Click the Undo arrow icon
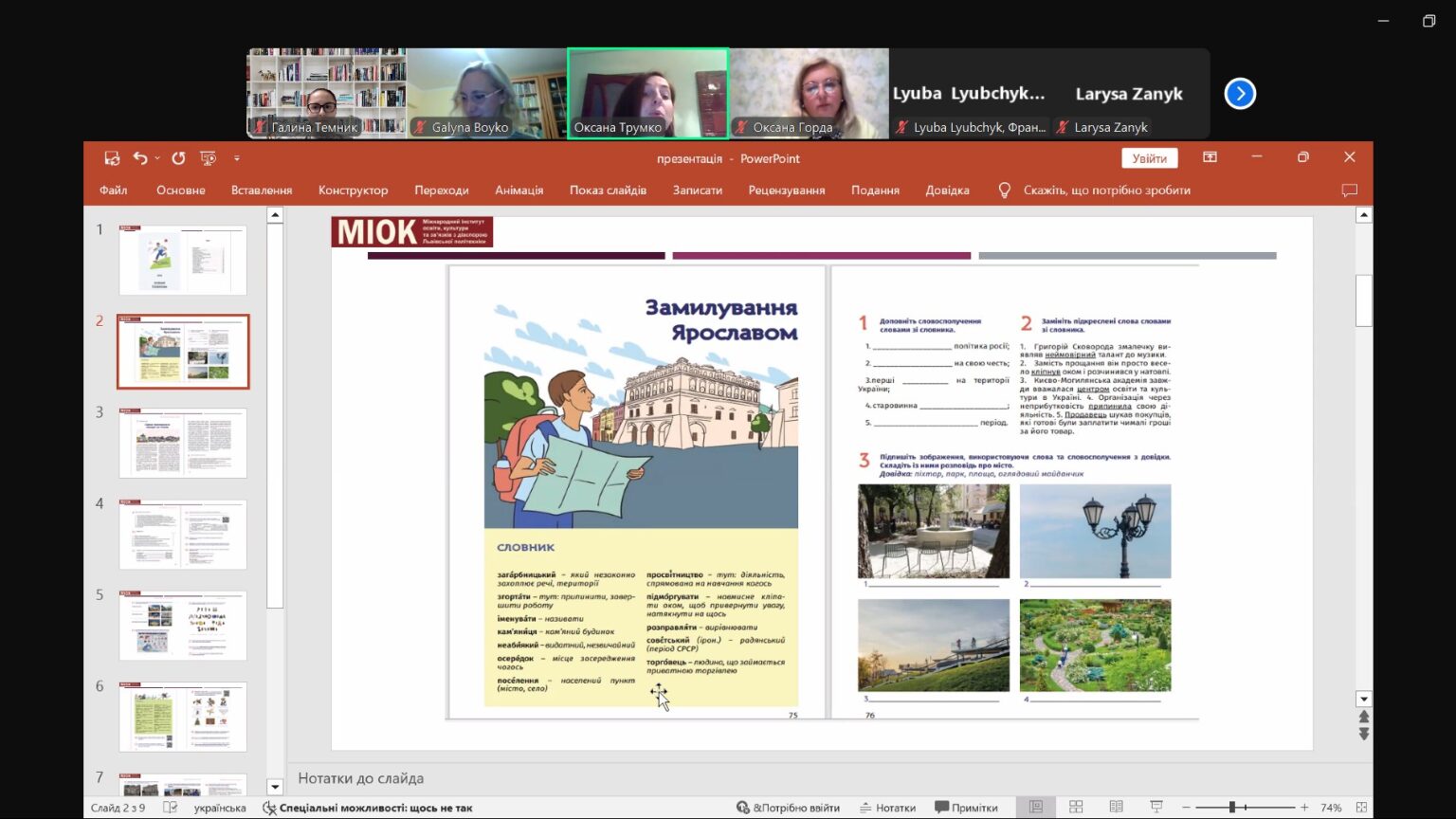Viewport: 1456px width, 819px height. 140,158
